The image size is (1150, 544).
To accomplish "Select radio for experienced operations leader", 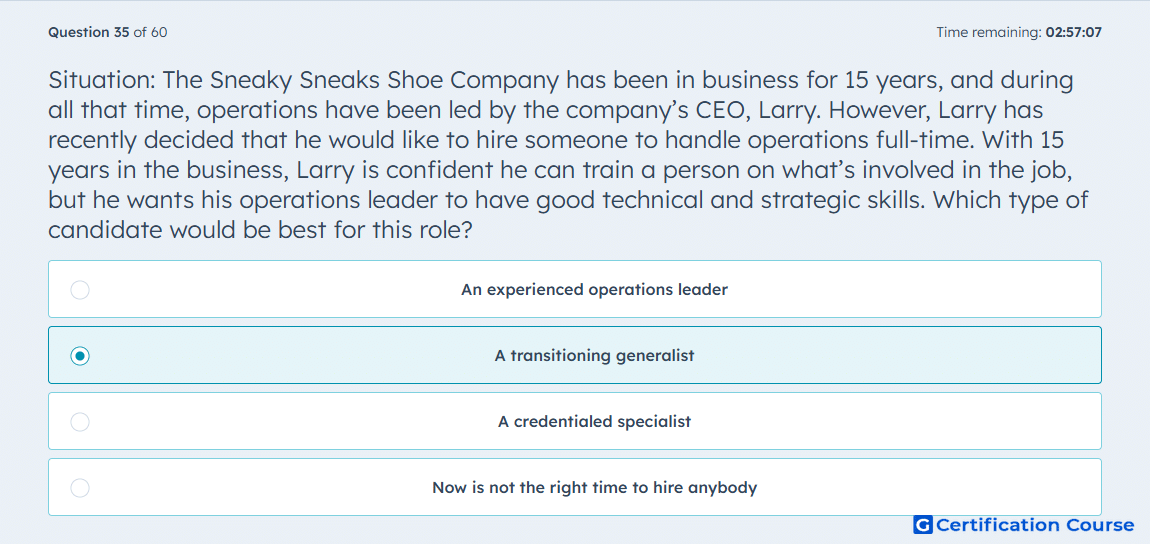I will click(80, 290).
